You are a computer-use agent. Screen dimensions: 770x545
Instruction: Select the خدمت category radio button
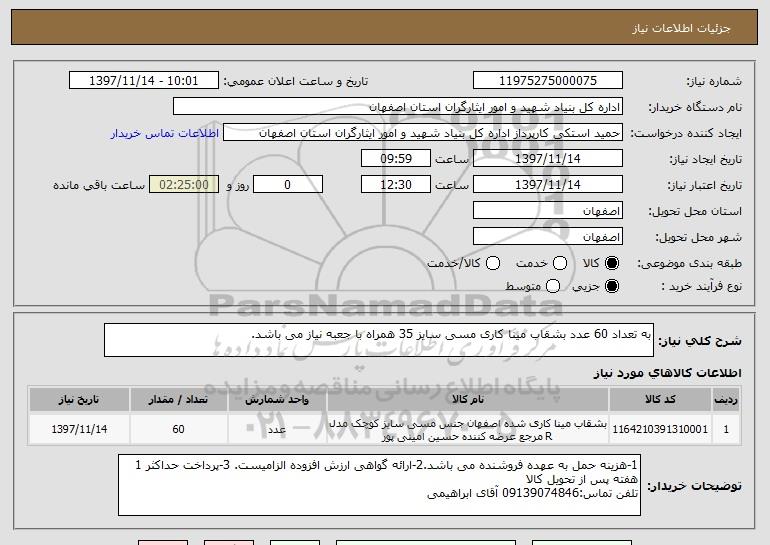[x=560, y=263]
